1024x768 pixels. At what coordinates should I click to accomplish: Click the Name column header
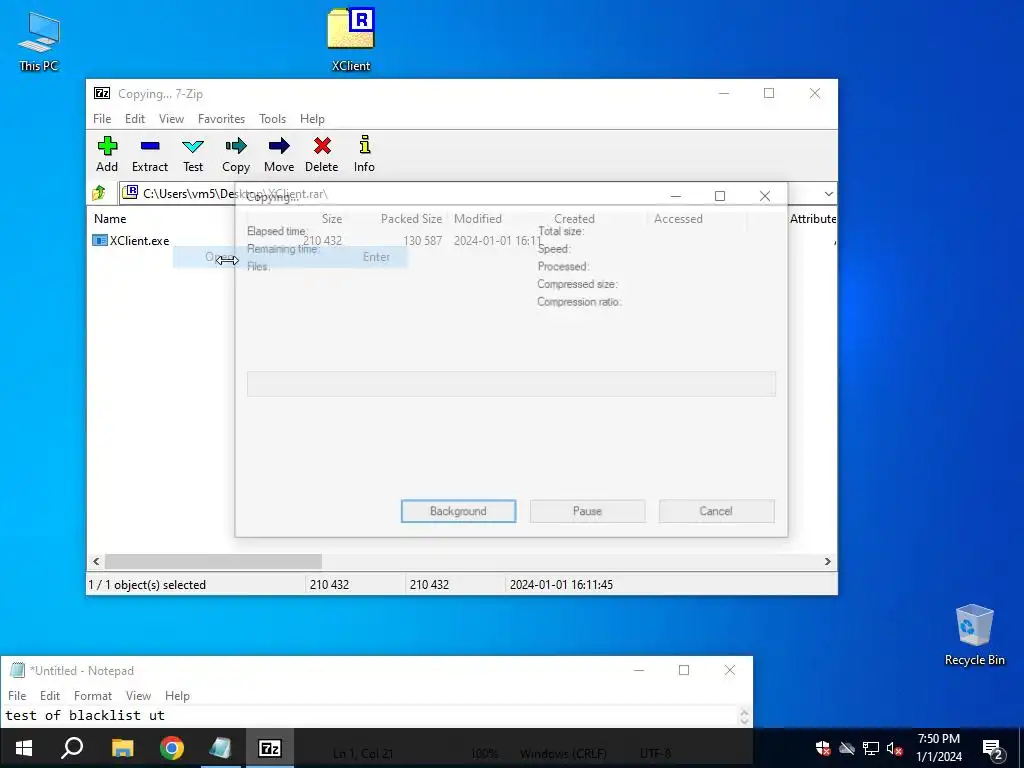110,219
